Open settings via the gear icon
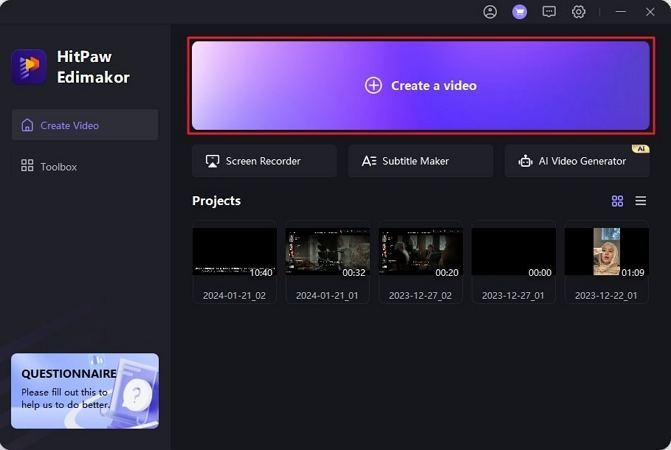The image size is (671, 450). click(579, 12)
